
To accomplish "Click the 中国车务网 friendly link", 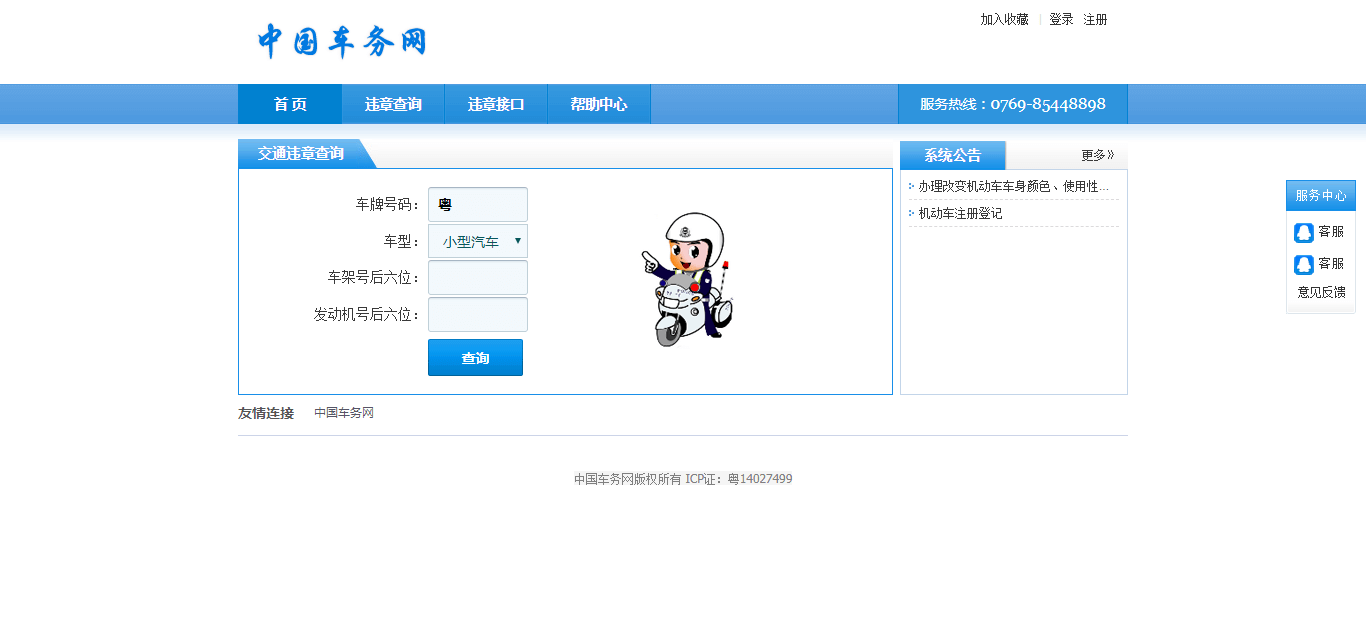I will [x=344, y=413].
